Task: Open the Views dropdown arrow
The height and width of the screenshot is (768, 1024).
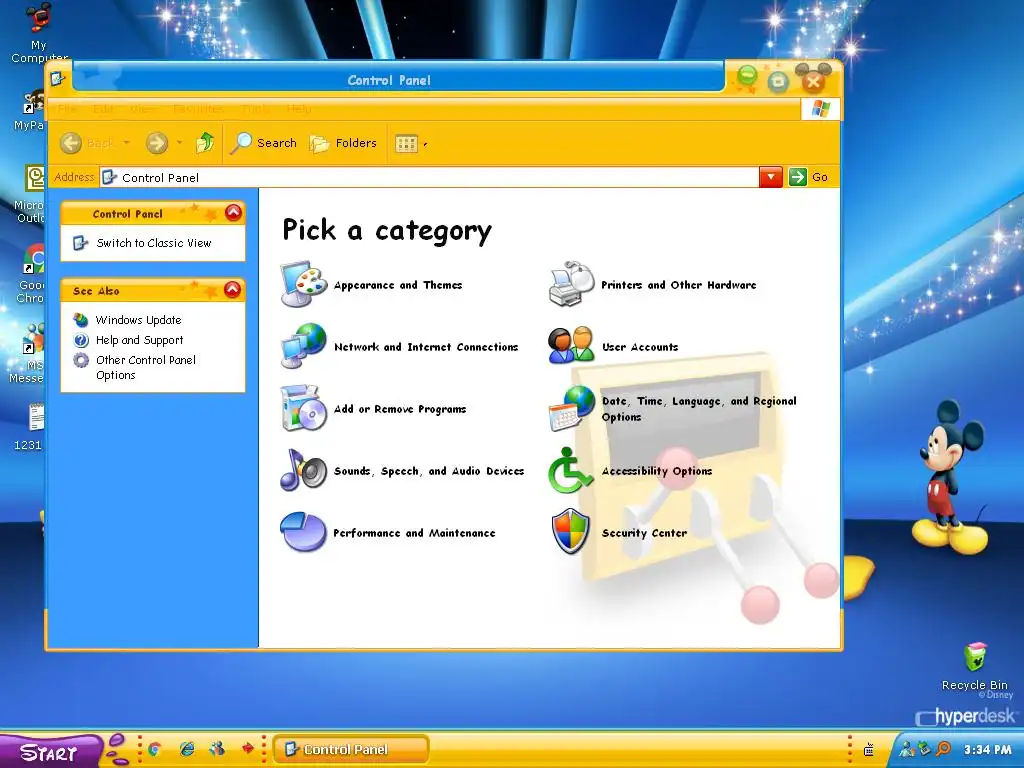Action: tap(425, 144)
